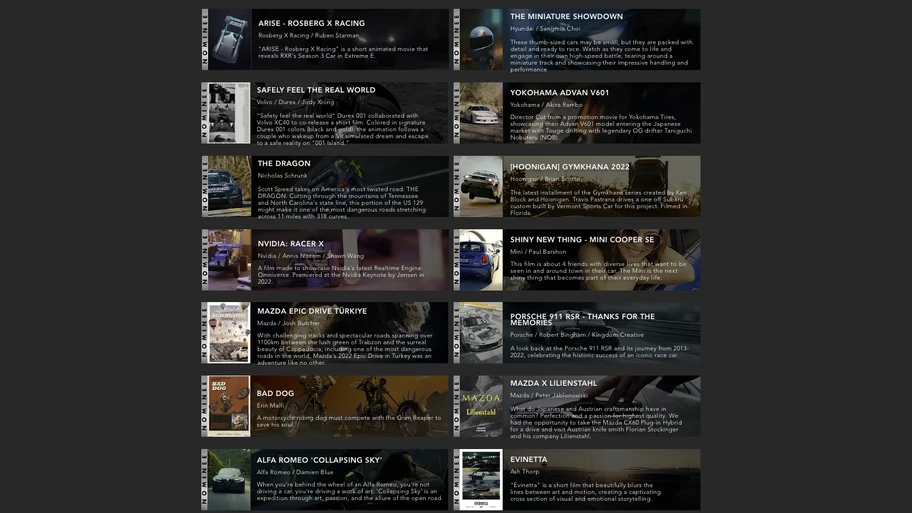Click the Safely Feel The Real World description

click(342, 129)
